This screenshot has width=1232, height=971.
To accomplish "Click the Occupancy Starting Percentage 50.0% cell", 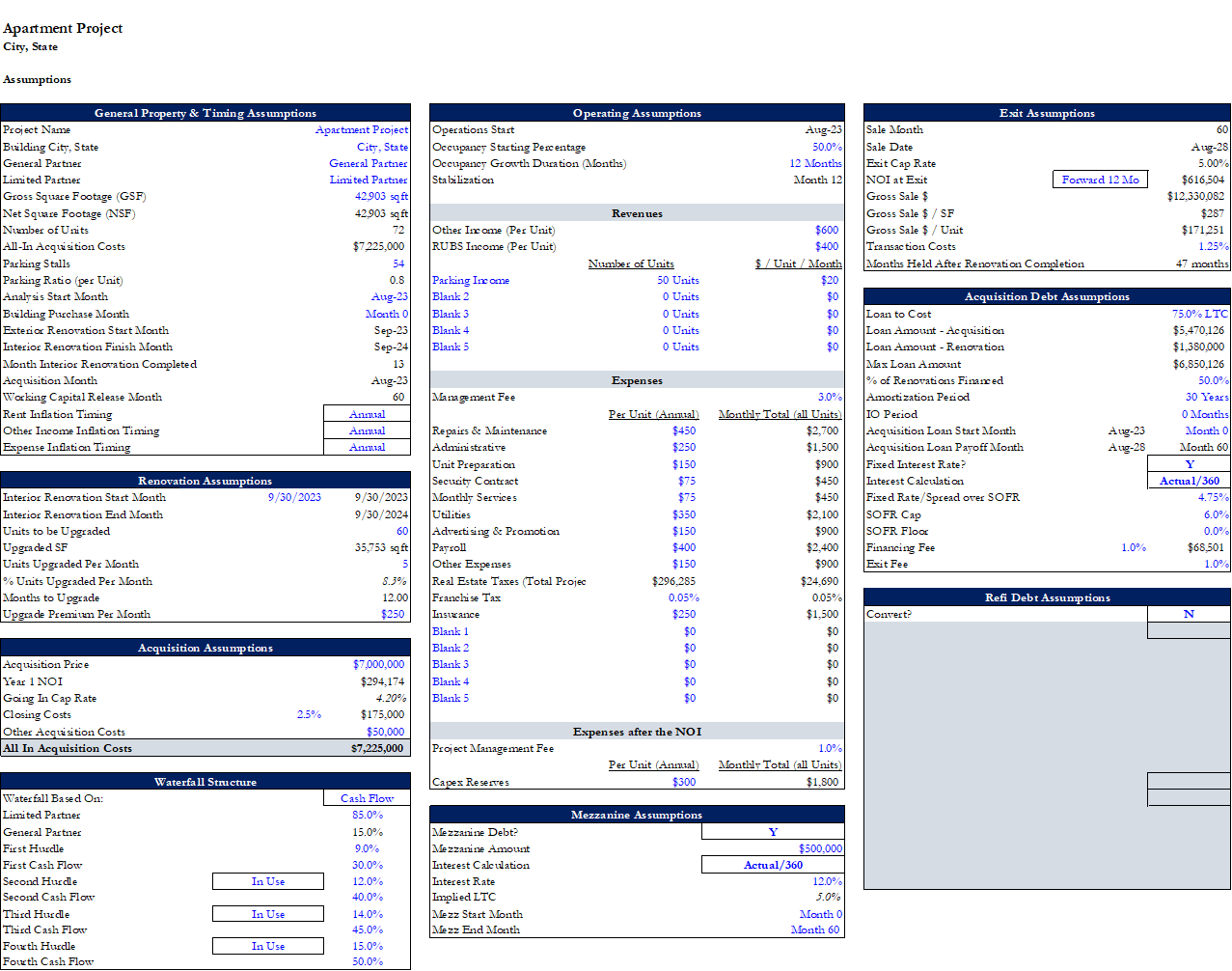I will [826, 147].
